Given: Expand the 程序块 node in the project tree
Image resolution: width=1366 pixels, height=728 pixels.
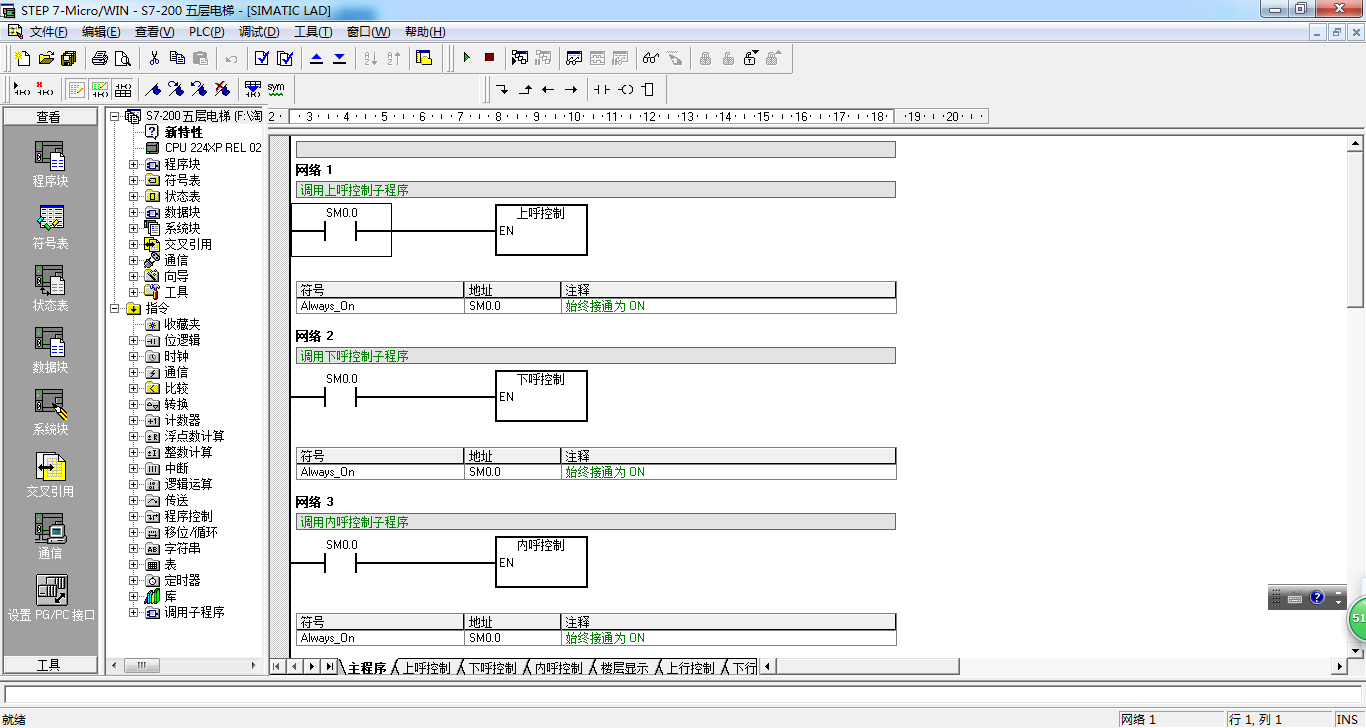Looking at the screenshot, I should [134, 164].
